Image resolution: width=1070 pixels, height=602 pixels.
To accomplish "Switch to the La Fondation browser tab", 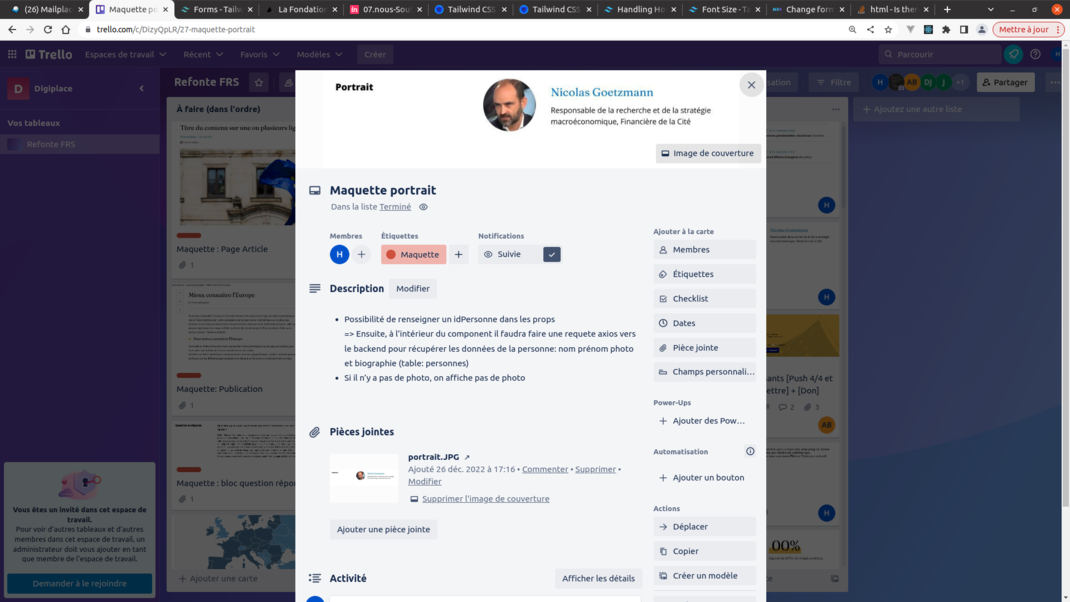I will [x=300, y=9].
